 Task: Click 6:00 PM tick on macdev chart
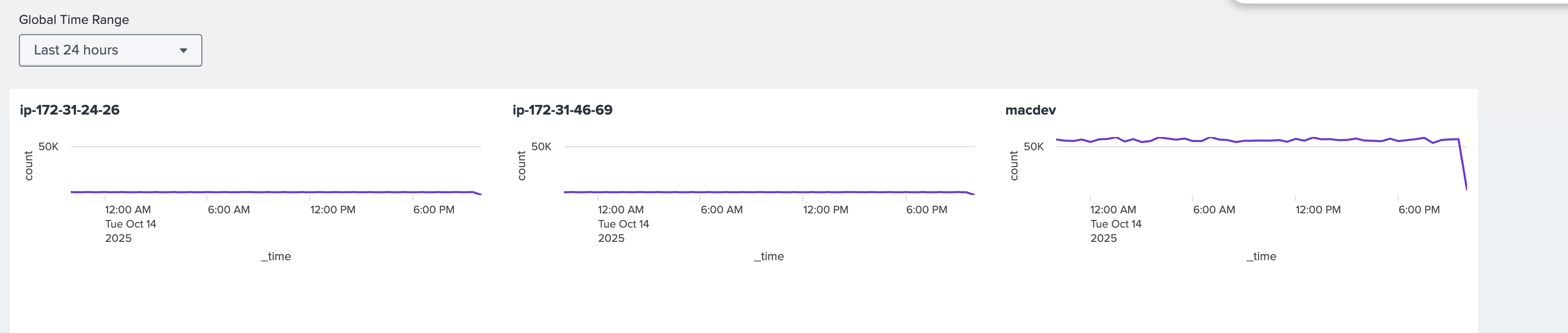1419,210
